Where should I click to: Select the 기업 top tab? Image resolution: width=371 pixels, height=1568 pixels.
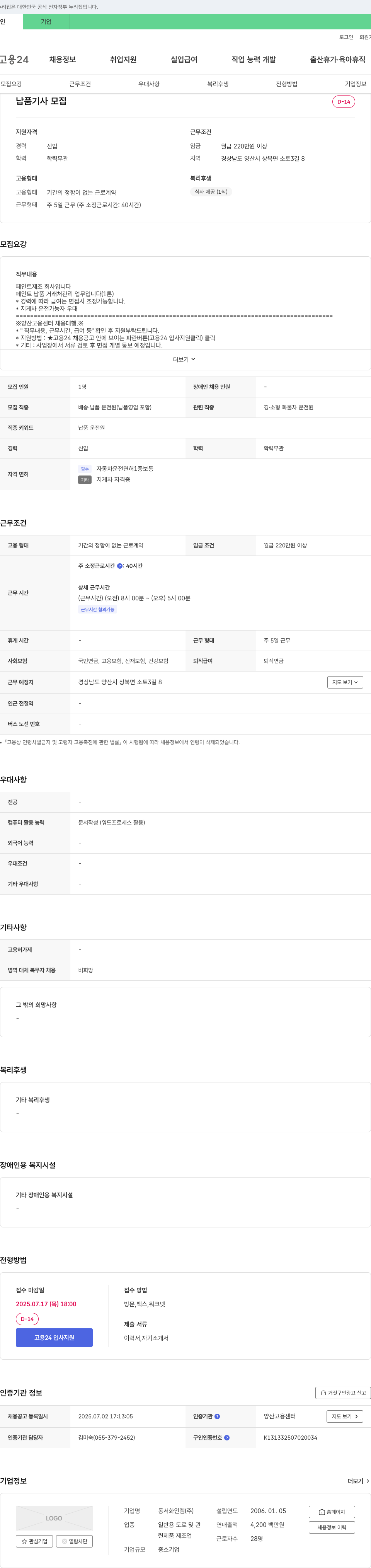[46, 22]
